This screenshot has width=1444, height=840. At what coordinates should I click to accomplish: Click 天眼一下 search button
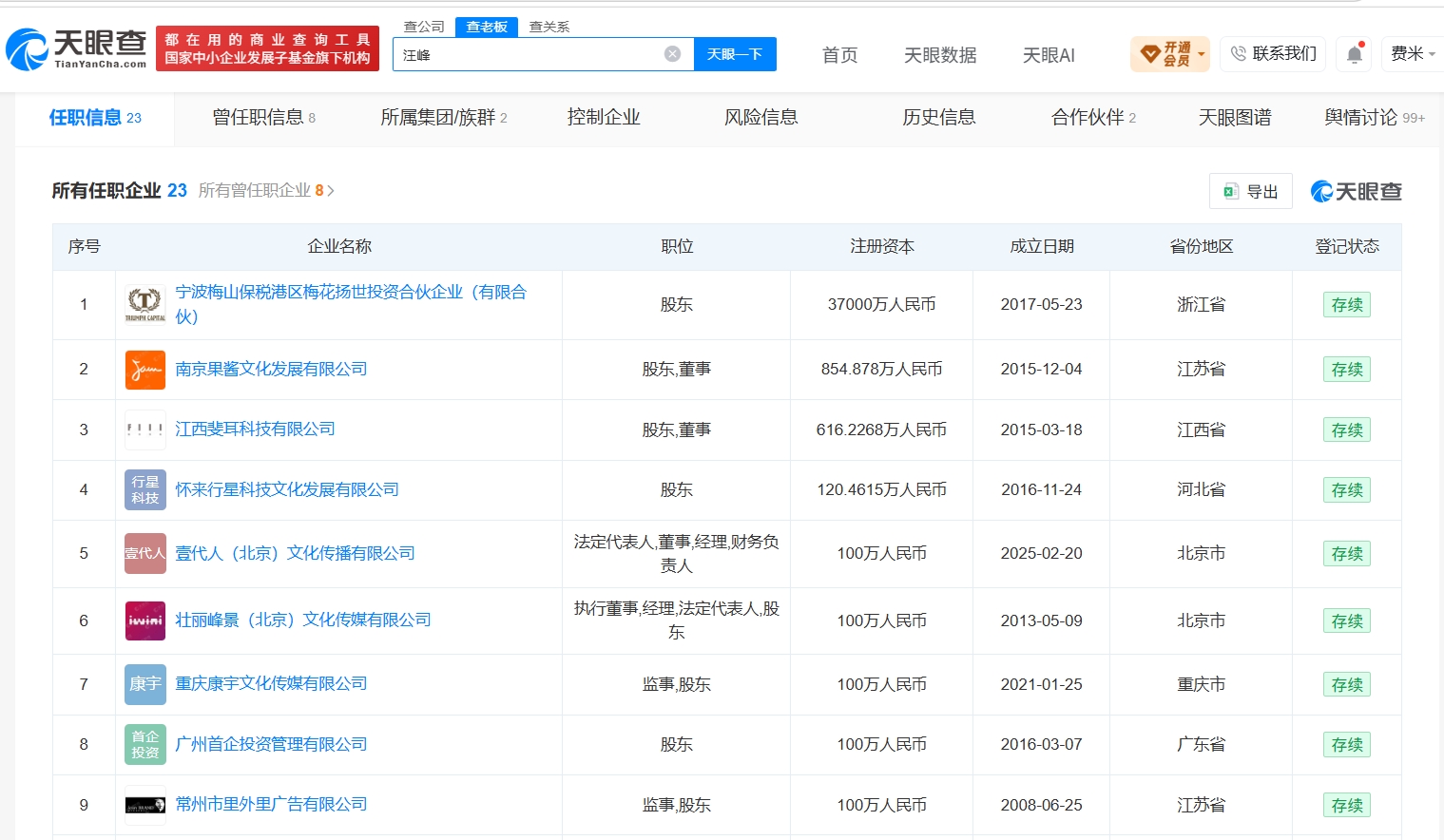(x=735, y=54)
